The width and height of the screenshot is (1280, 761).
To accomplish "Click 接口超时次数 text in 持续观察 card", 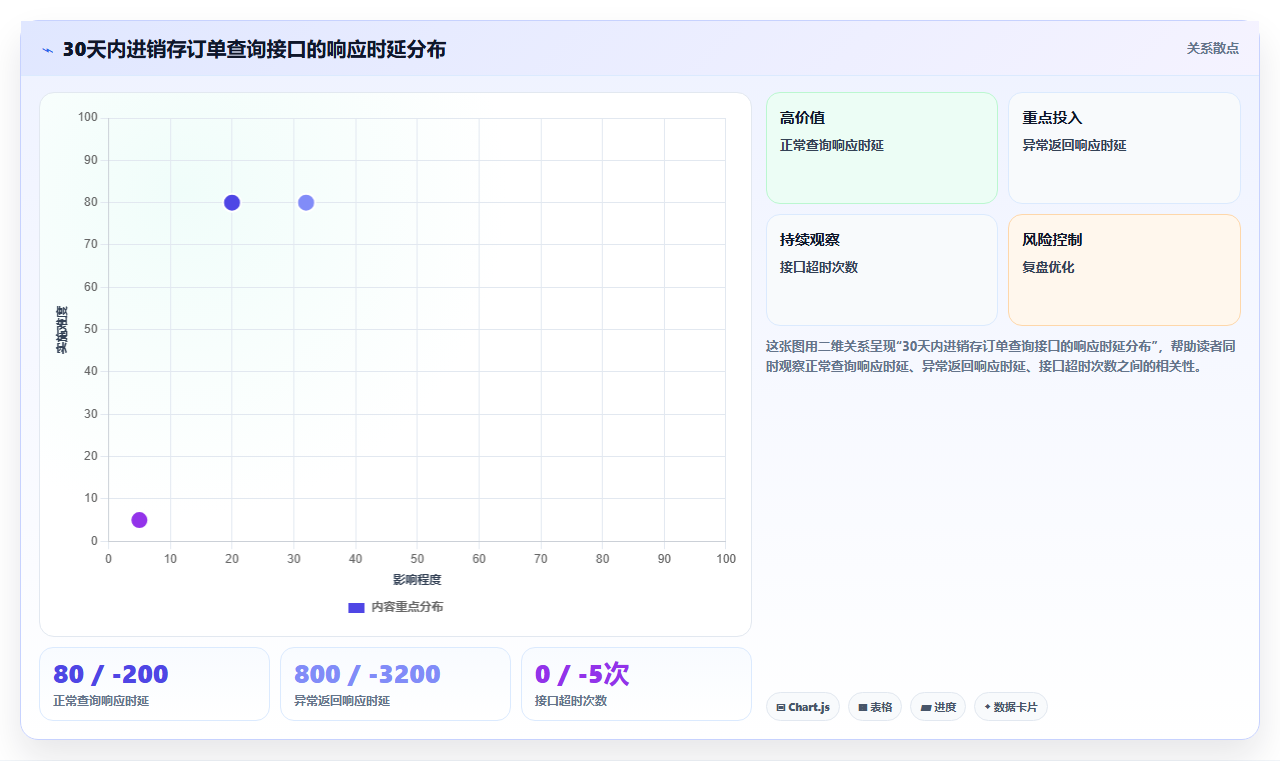I will [819, 267].
